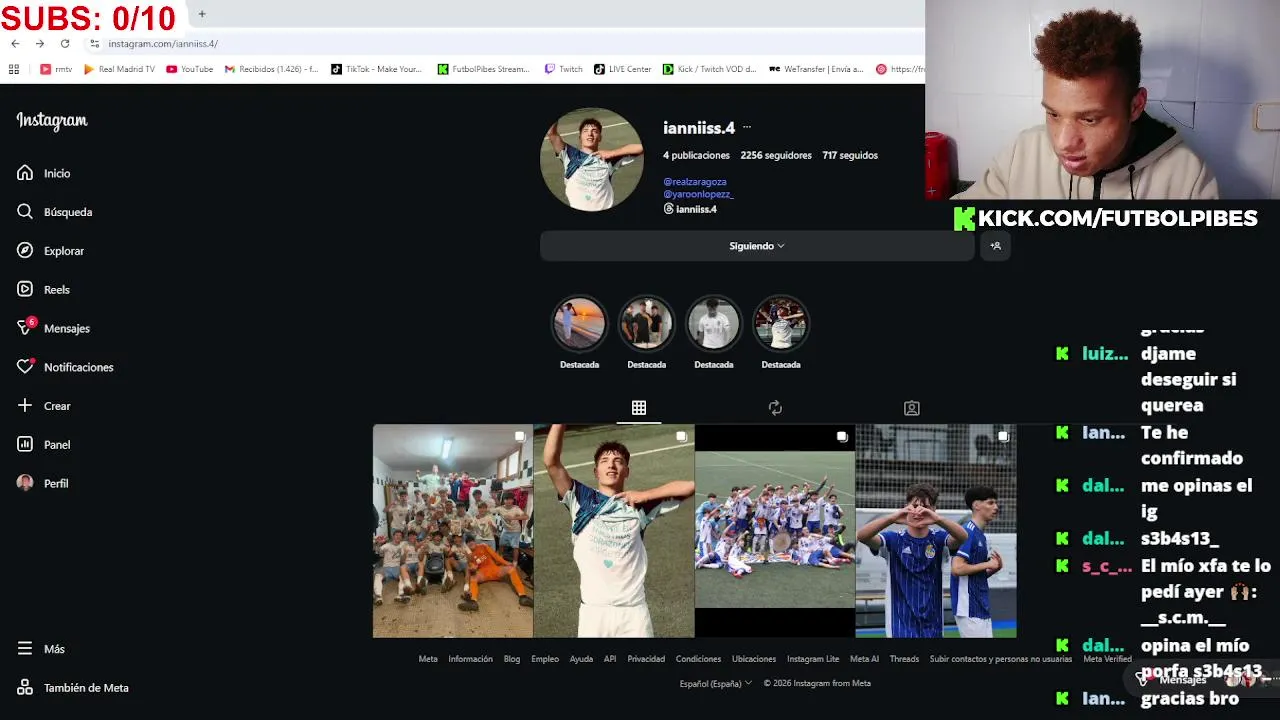Open the profile options ellipsis next to ianniiss.4
The width and height of the screenshot is (1280, 720).
tap(746, 128)
